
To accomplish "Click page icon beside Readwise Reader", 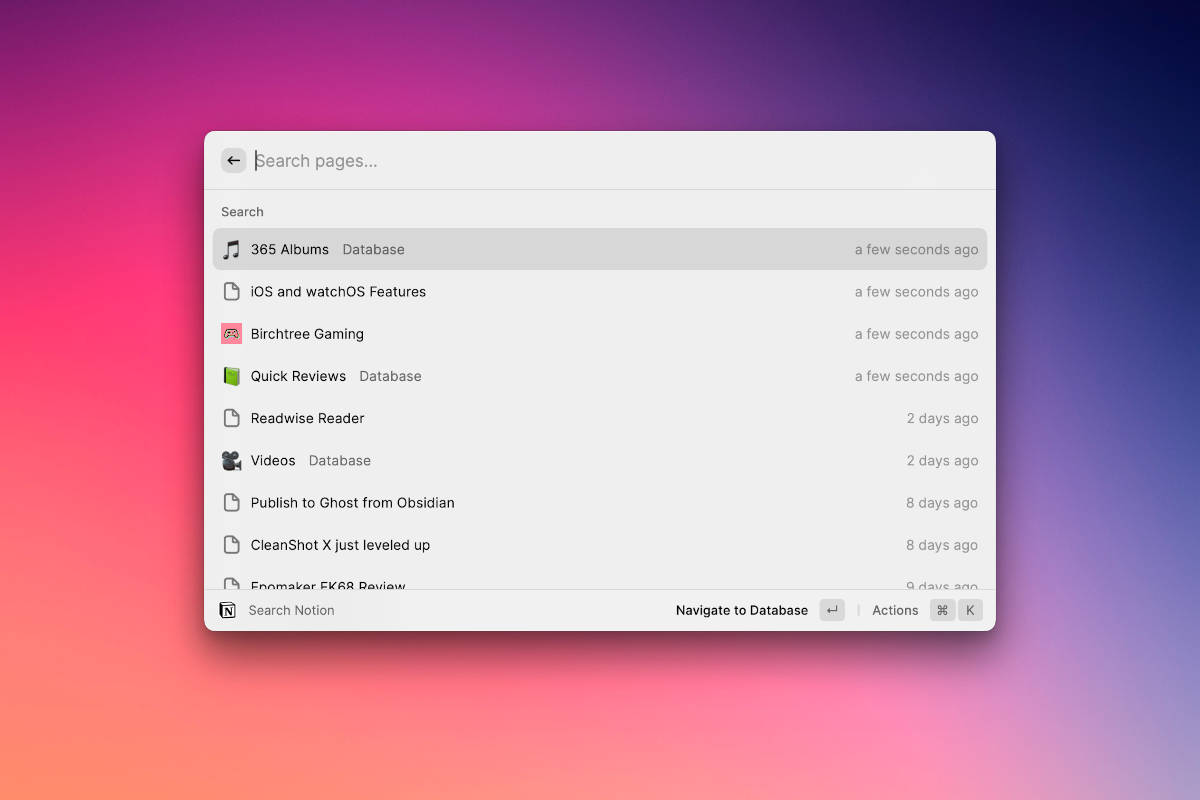I will 231,418.
